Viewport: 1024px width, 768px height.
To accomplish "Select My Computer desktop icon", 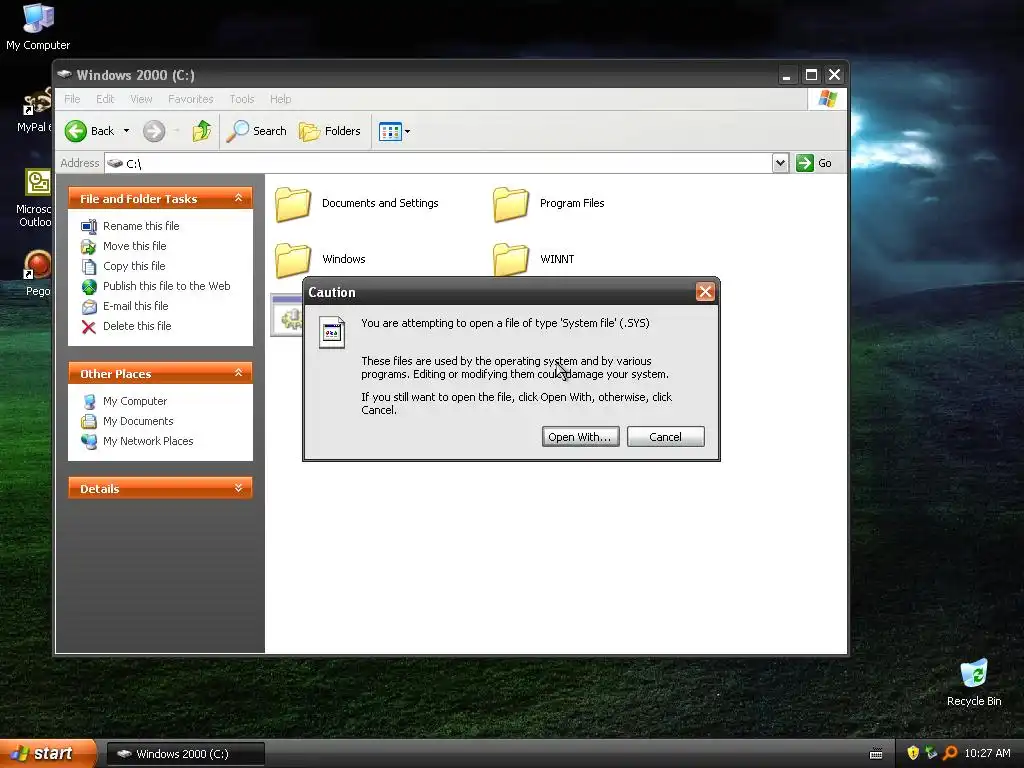I will tap(38, 27).
